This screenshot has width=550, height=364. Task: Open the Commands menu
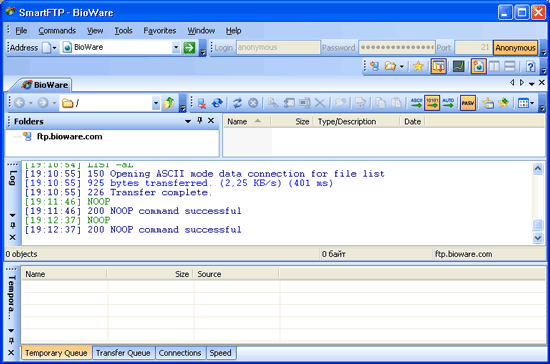57,31
